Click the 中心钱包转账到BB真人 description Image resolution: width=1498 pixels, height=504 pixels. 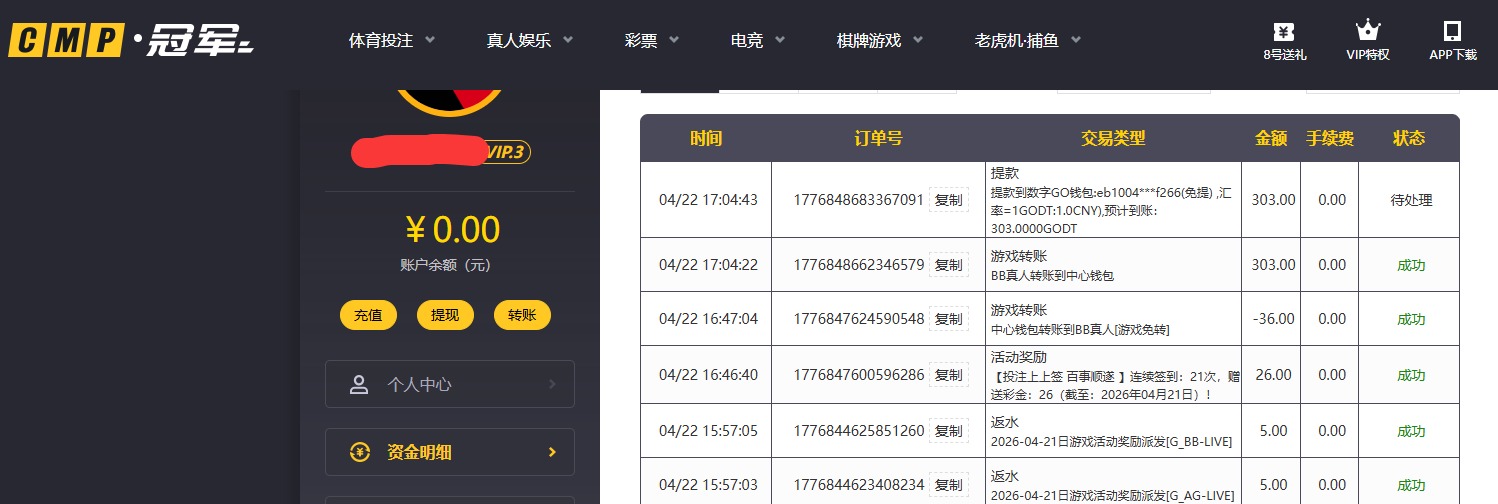tap(1079, 329)
